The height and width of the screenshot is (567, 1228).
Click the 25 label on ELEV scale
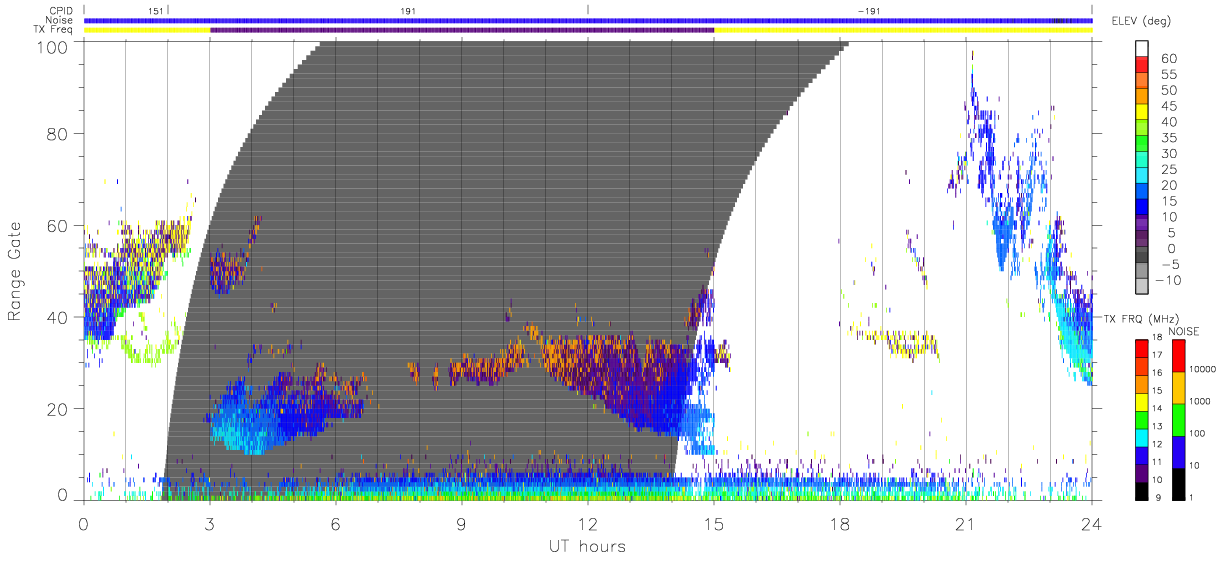tap(1168, 169)
